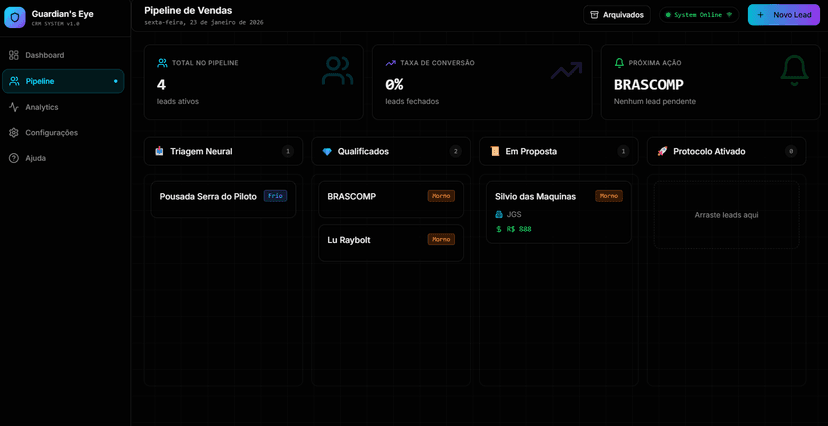Viewport: 828px width, 426px height.
Task: Click the archive box icon on Arquivados
Action: 595,15
